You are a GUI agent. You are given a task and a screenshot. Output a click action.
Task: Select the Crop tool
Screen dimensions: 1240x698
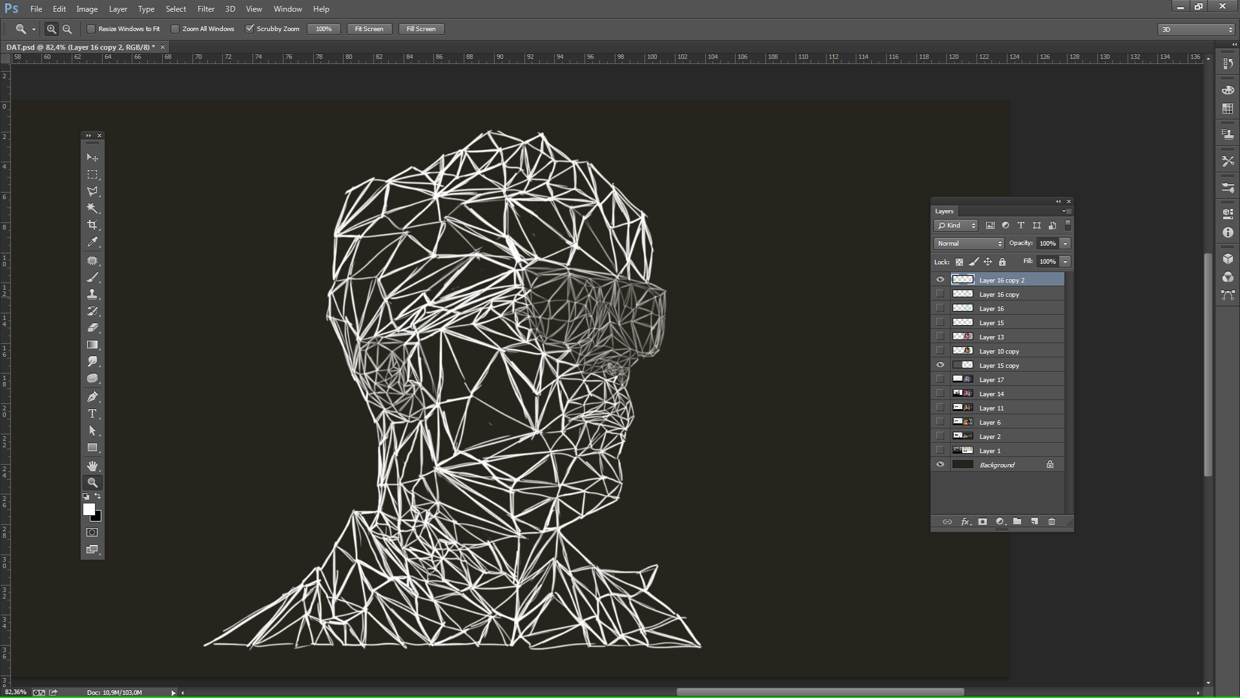pyautogui.click(x=93, y=225)
